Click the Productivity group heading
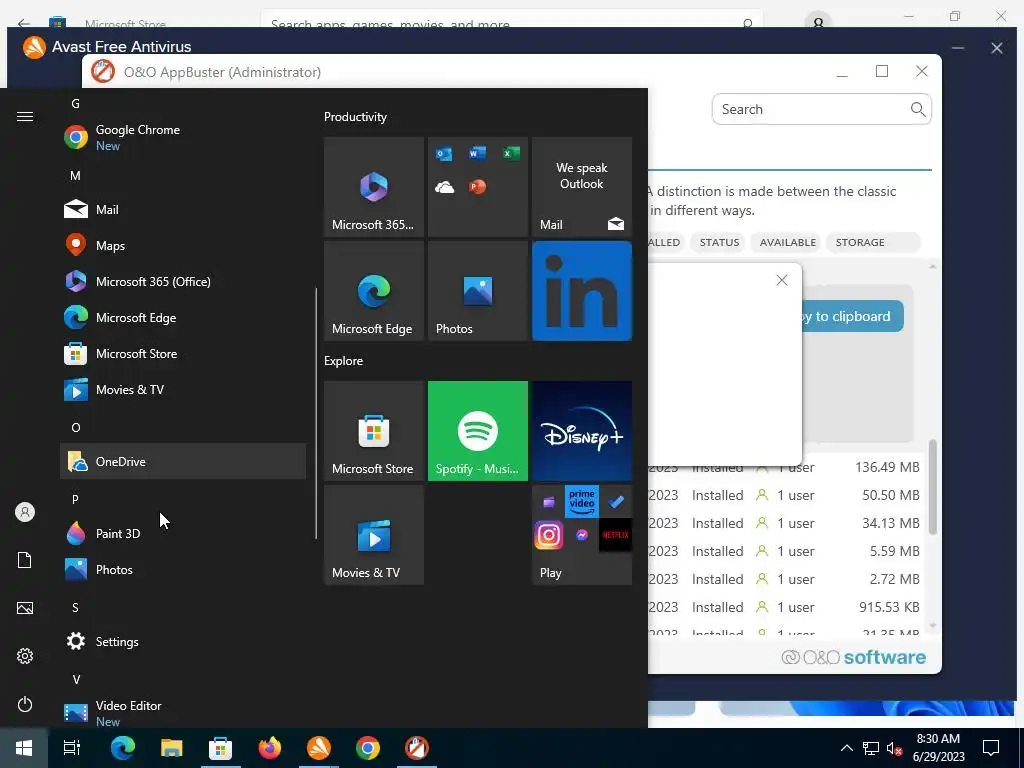This screenshot has height=768, width=1024. (355, 117)
